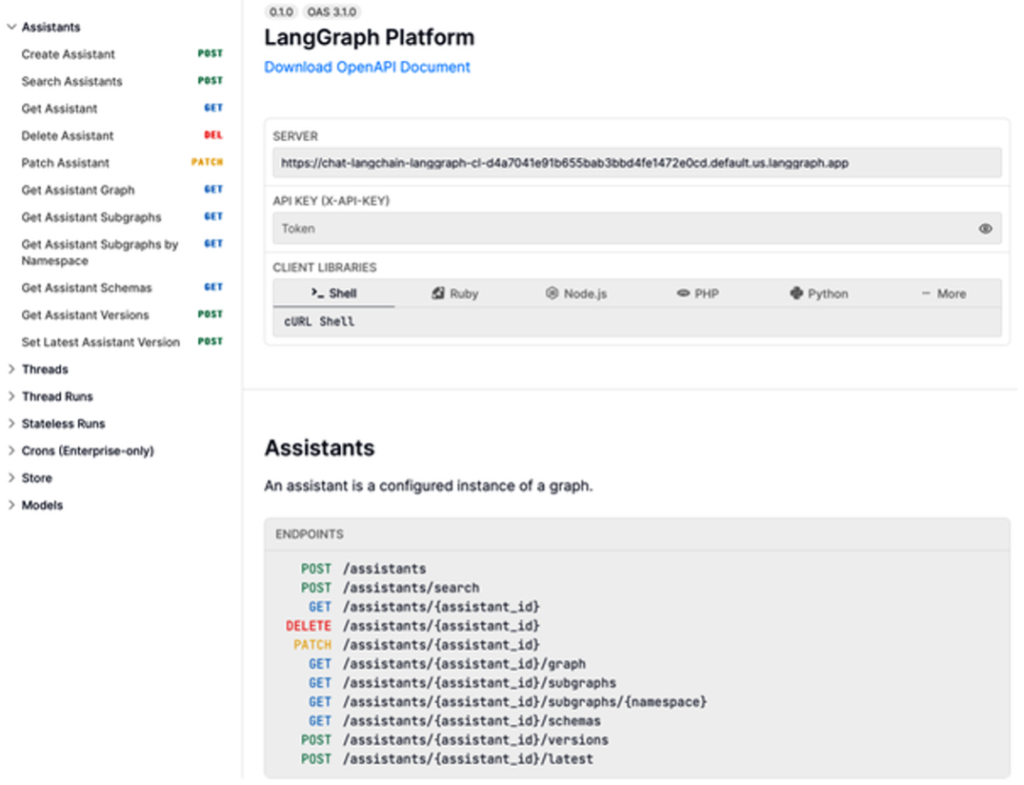Open the Download OpenAPI Document link

[367, 67]
